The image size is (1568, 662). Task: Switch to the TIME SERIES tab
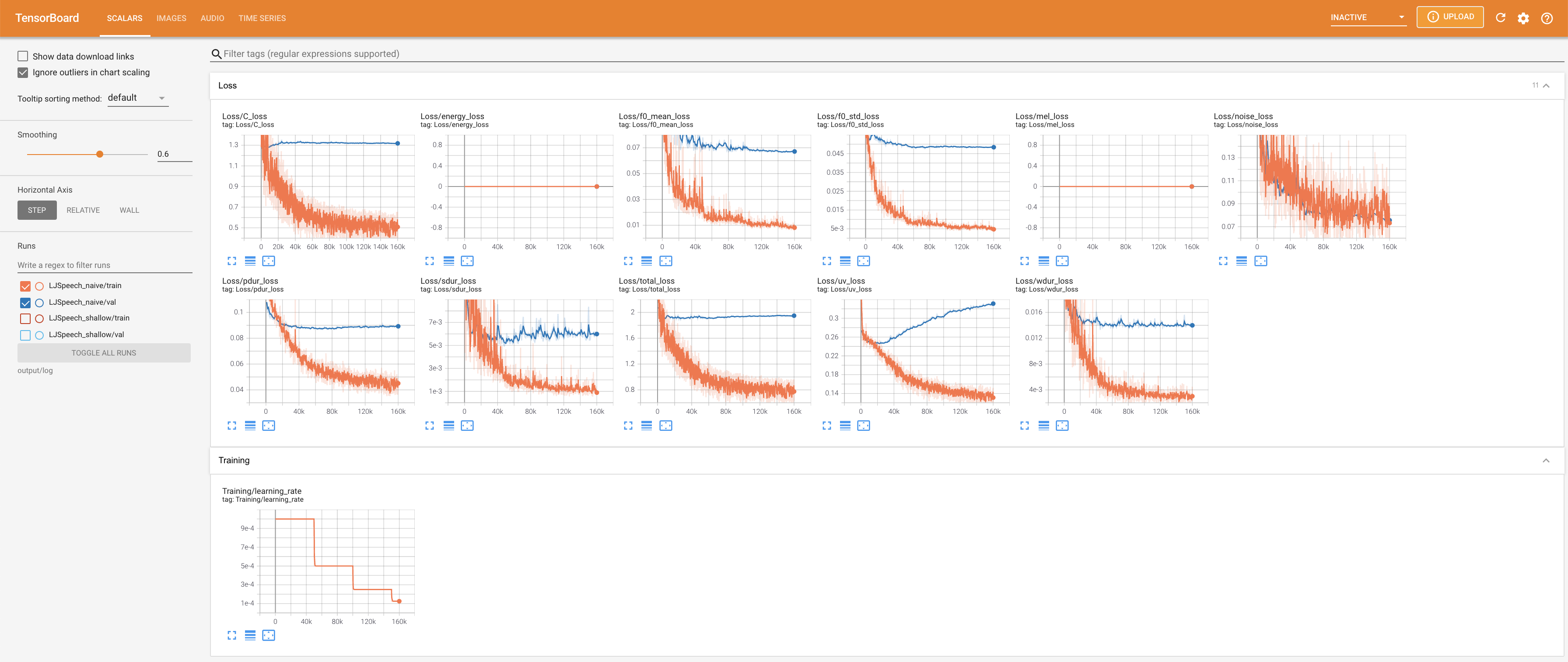point(262,18)
